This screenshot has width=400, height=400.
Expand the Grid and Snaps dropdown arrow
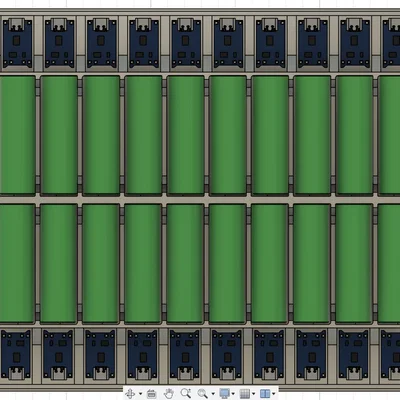point(254,394)
